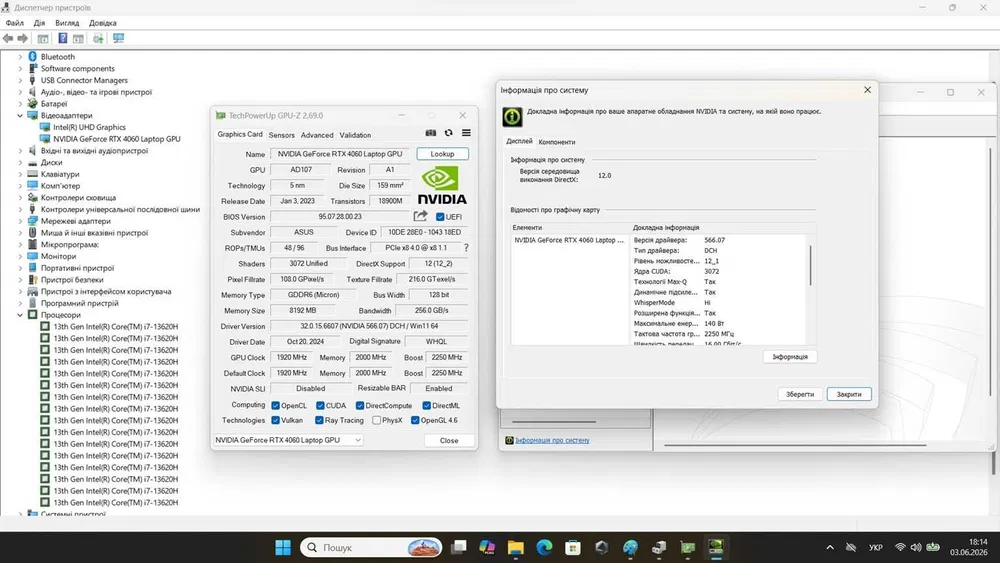This screenshot has height=563, width=1000.
Task: Click the battery status tray icon
Action: tap(933, 547)
